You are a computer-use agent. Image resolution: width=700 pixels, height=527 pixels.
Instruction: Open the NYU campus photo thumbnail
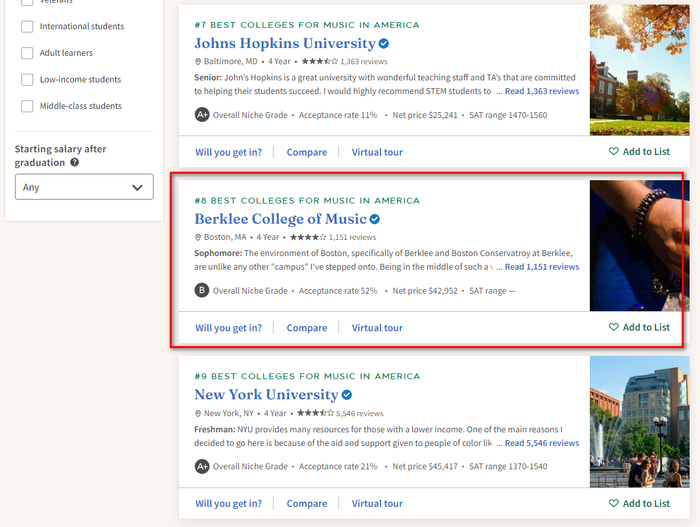click(x=639, y=422)
